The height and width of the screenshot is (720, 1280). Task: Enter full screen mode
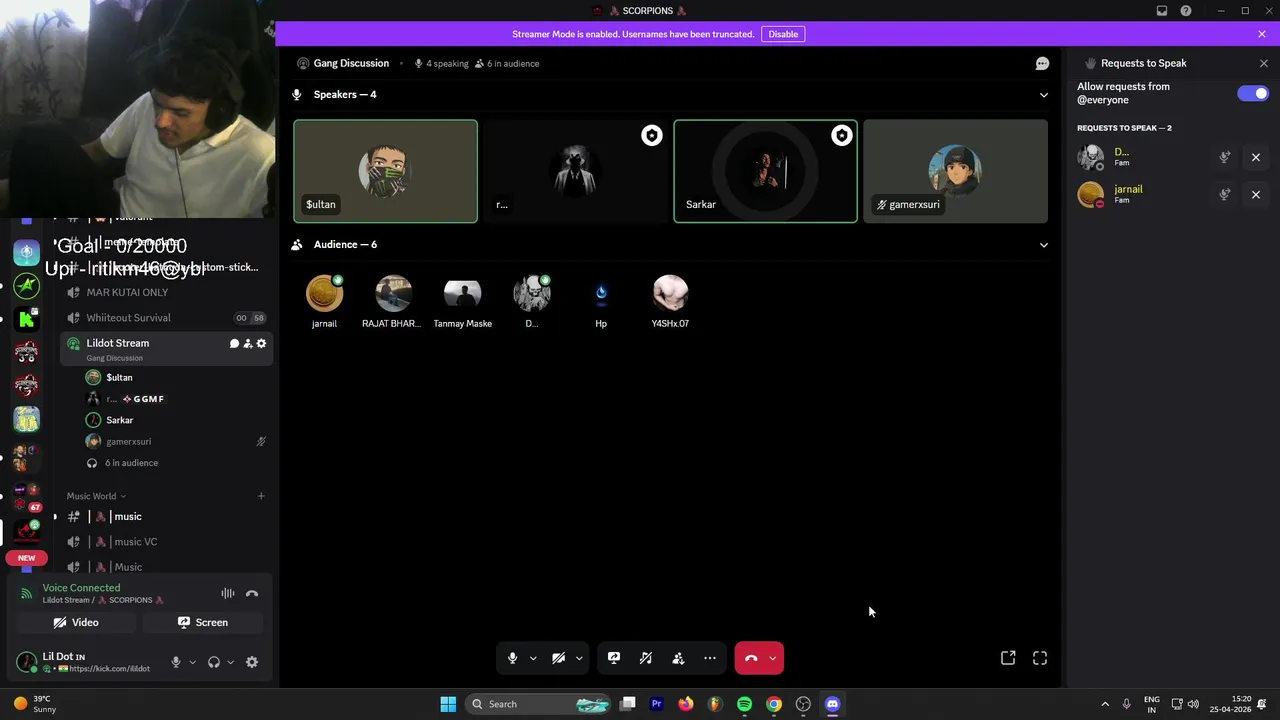[x=1040, y=658]
